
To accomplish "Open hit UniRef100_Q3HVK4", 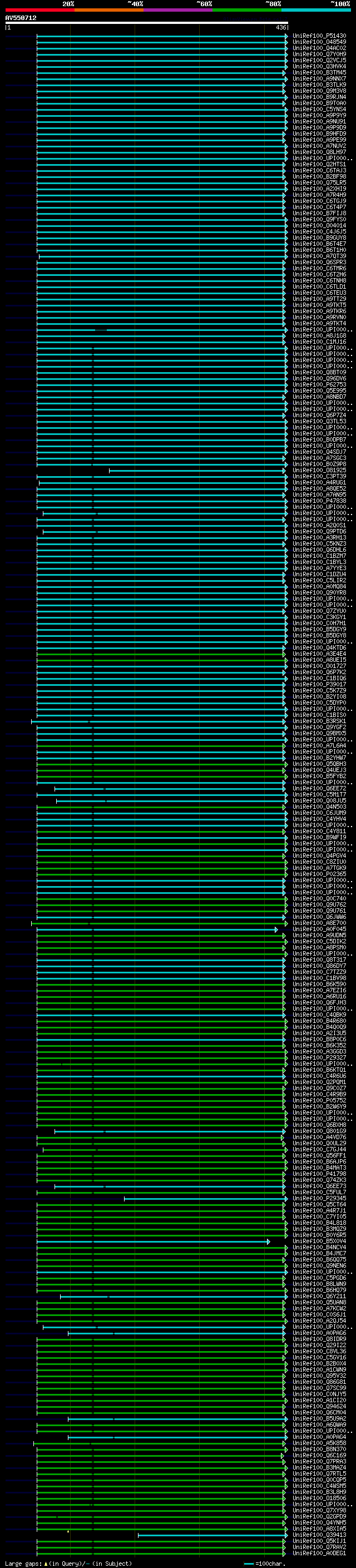I will (319, 66).
